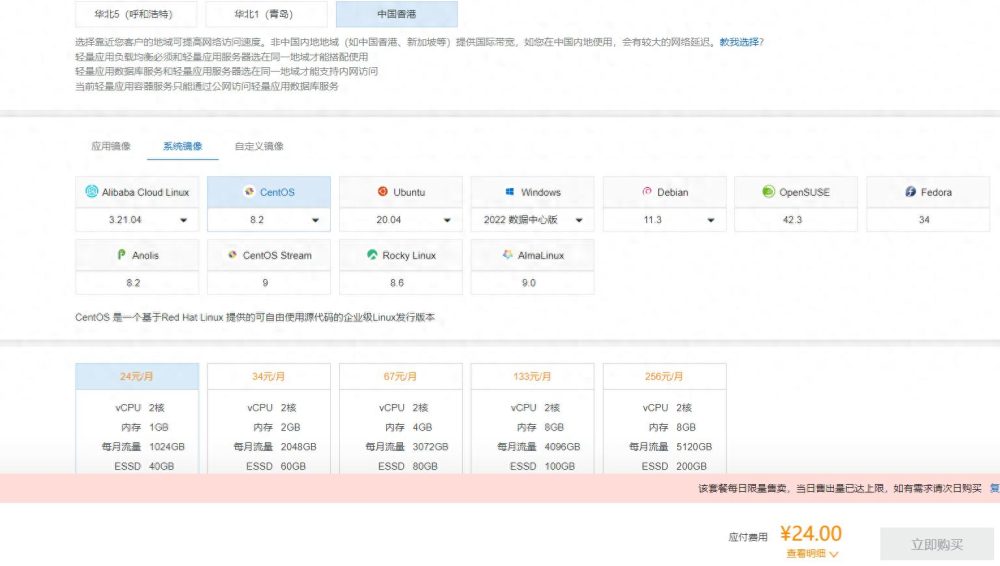1000x566 pixels.
Task: Select region 华北1 (青岛)
Action: pyautogui.click(x=267, y=14)
